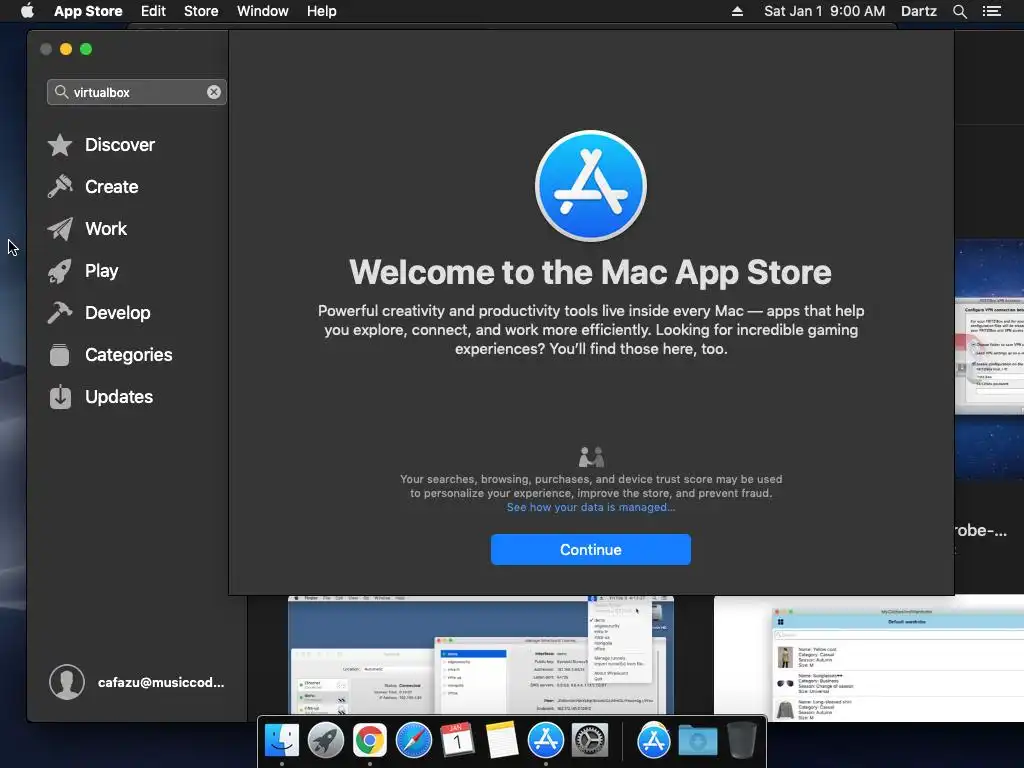Minimize the App Store window with yellow button
This screenshot has width=1024, height=768.
pos(66,49)
